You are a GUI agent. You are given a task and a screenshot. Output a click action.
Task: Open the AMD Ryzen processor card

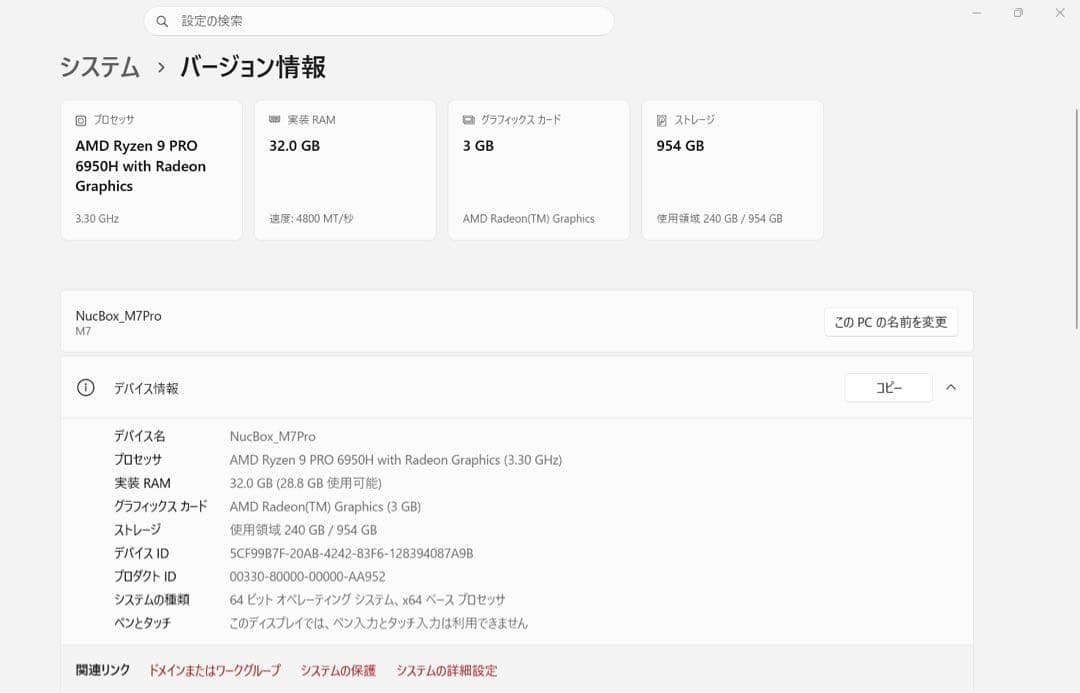coord(152,170)
